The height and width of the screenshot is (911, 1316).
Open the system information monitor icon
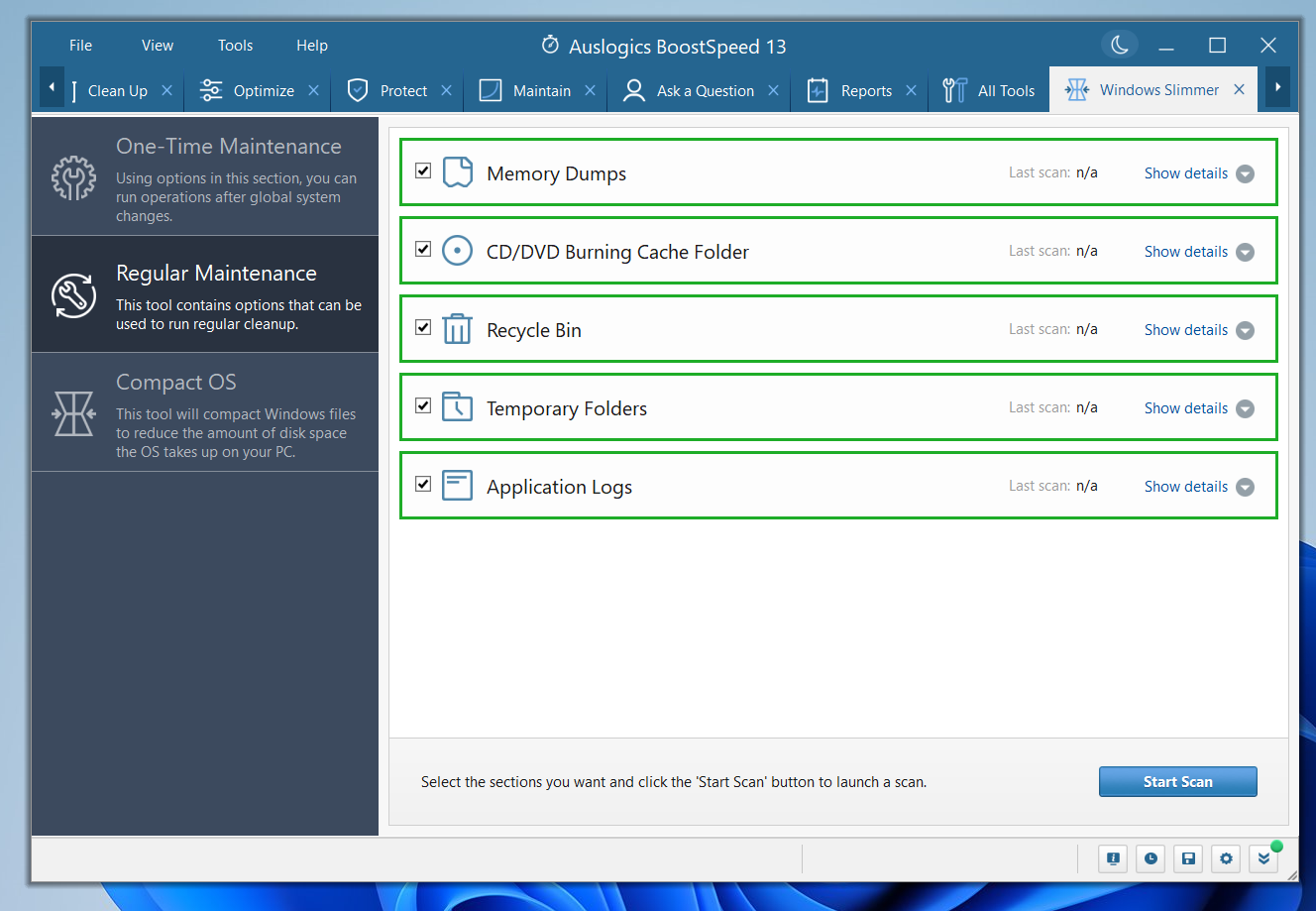[1113, 858]
